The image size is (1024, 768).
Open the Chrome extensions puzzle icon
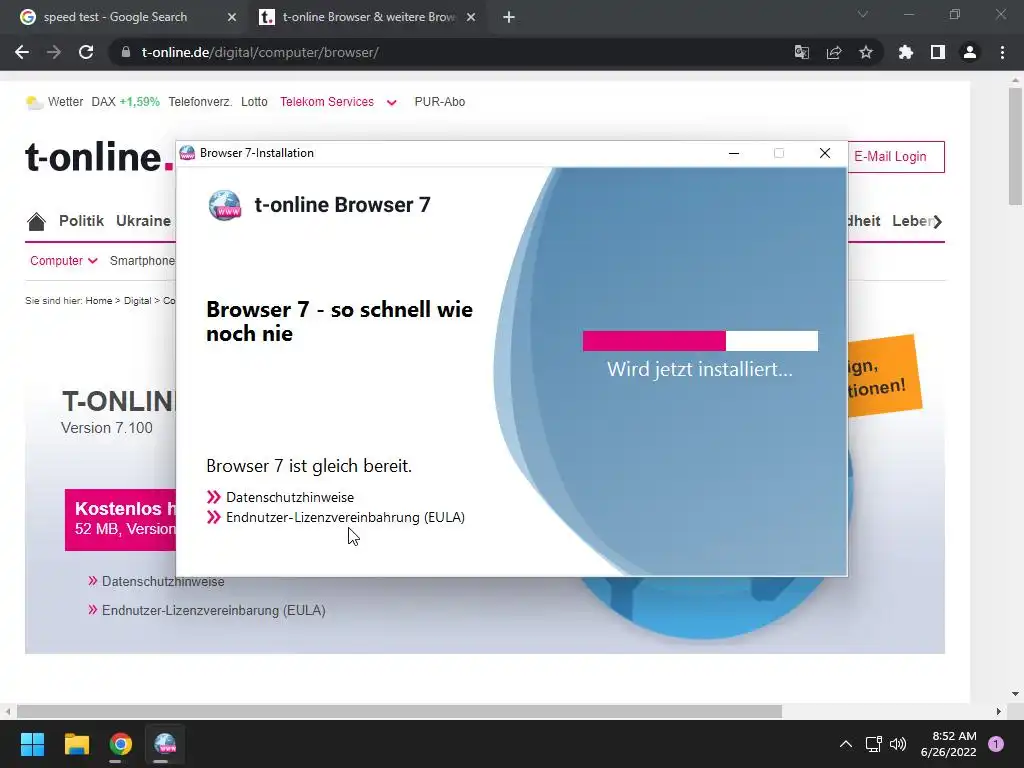906,52
